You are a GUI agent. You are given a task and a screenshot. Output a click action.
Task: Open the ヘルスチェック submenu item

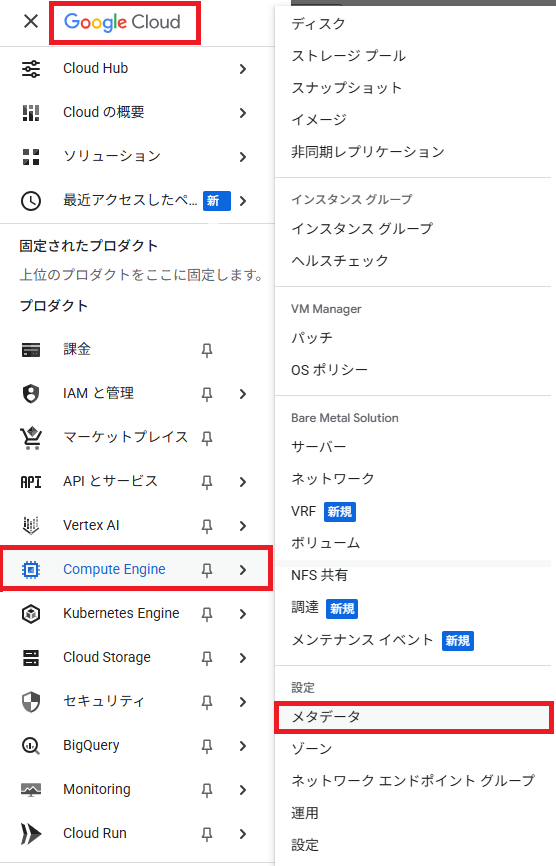pos(340,261)
